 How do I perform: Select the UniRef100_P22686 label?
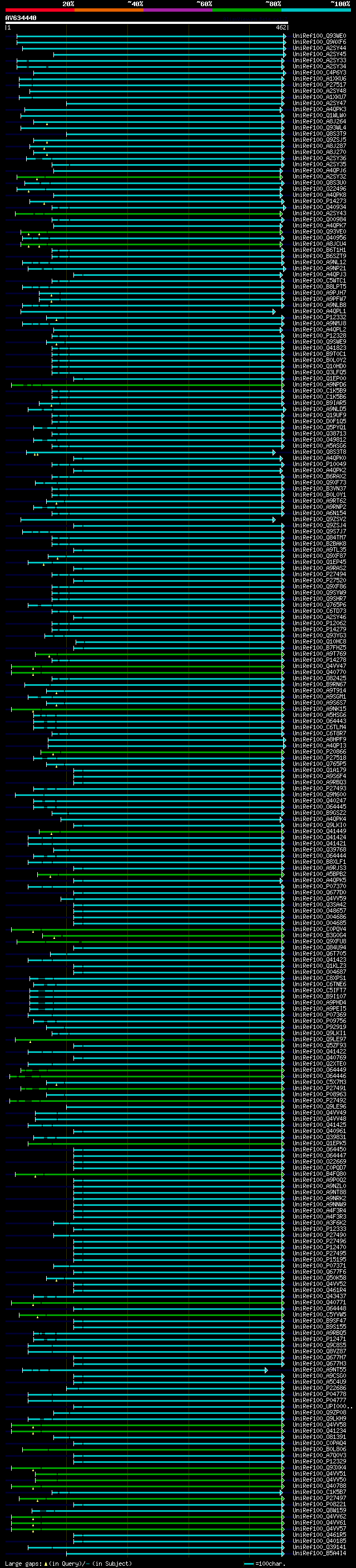319,1388
